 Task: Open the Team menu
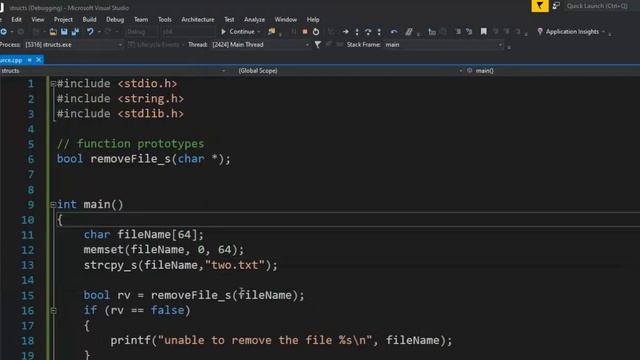point(141,19)
